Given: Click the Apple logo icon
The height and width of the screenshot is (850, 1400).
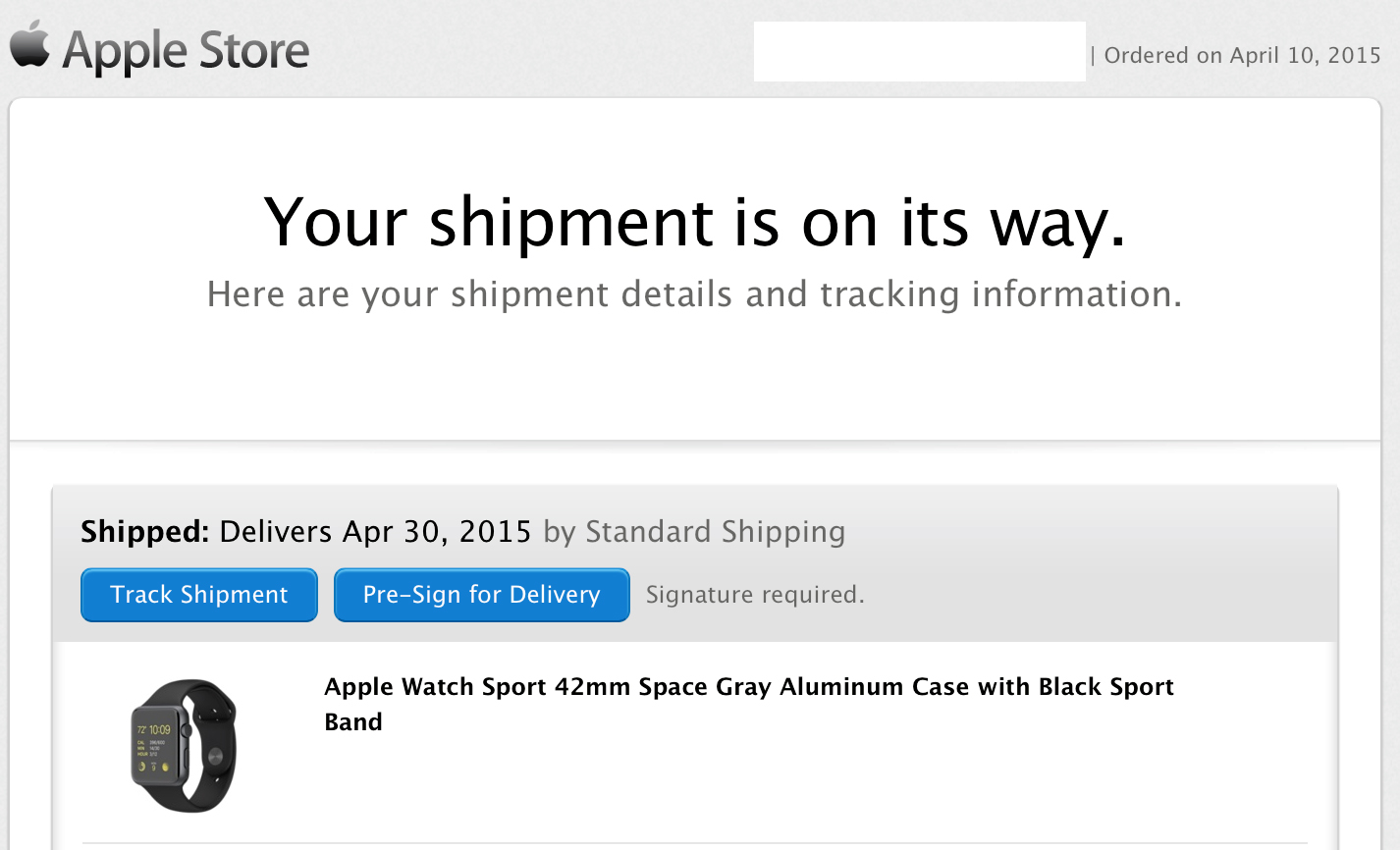Looking at the screenshot, I should pyautogui.click(x=30, y=45).
